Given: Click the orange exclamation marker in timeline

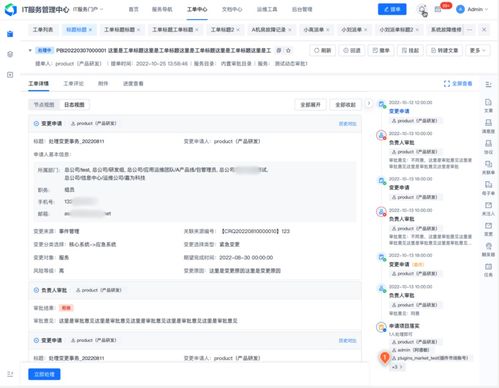Looking at the screenshot, I should pos(384,358).
